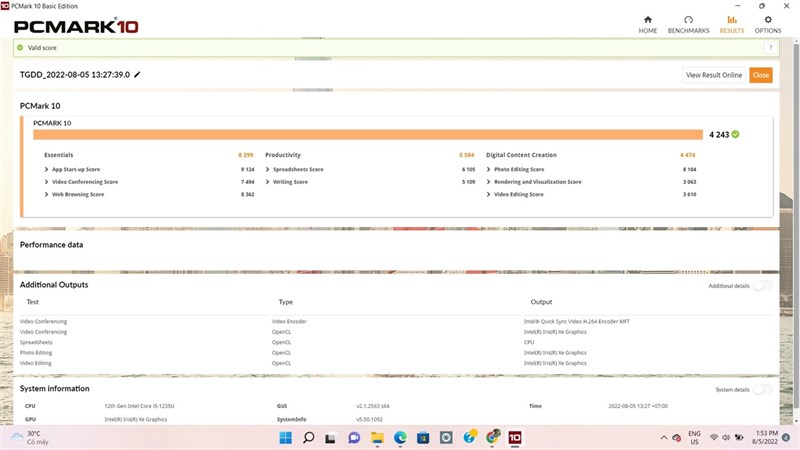The image size is (800, 450).
Task: Click the vertical scrollbar of results page
Action: tap(796, 224)
